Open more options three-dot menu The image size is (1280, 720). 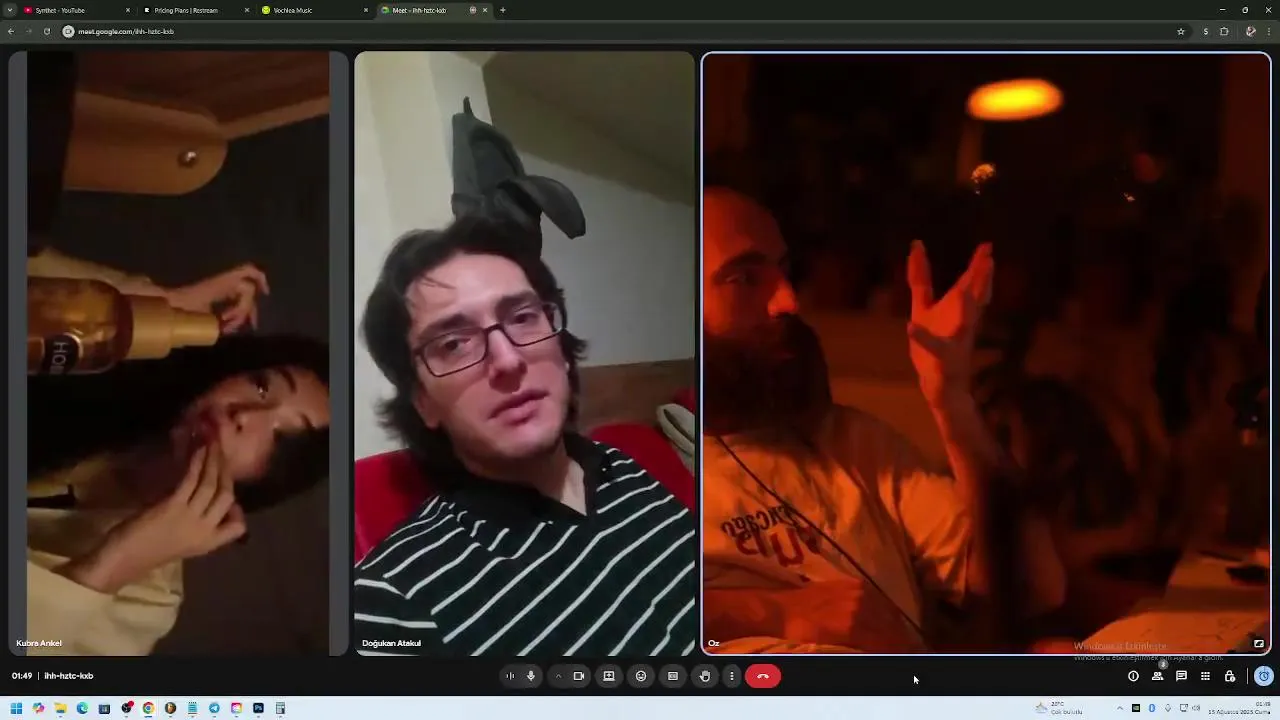[731, 676]
